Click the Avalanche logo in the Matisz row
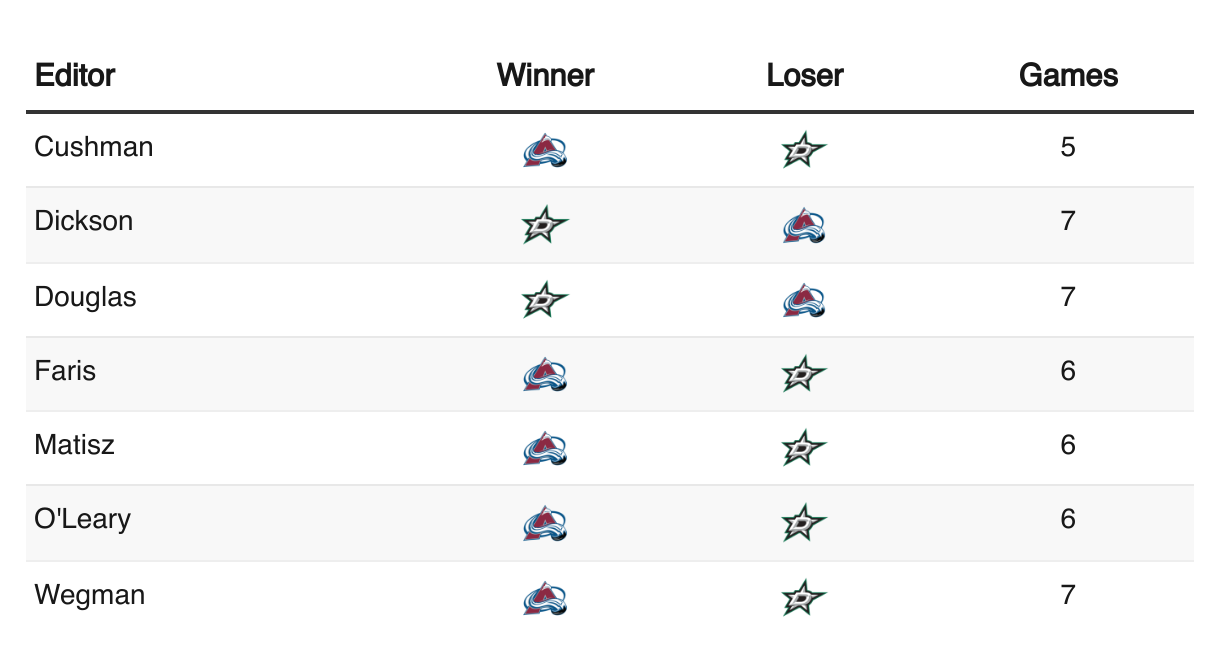This screenshot has width=1220, height=660. tap(545, 448)
